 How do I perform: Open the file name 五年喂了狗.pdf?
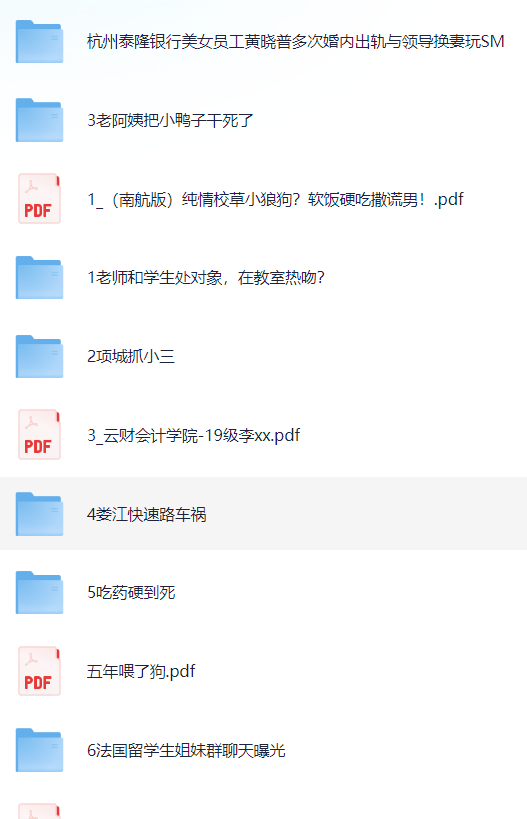click(141, 671)
